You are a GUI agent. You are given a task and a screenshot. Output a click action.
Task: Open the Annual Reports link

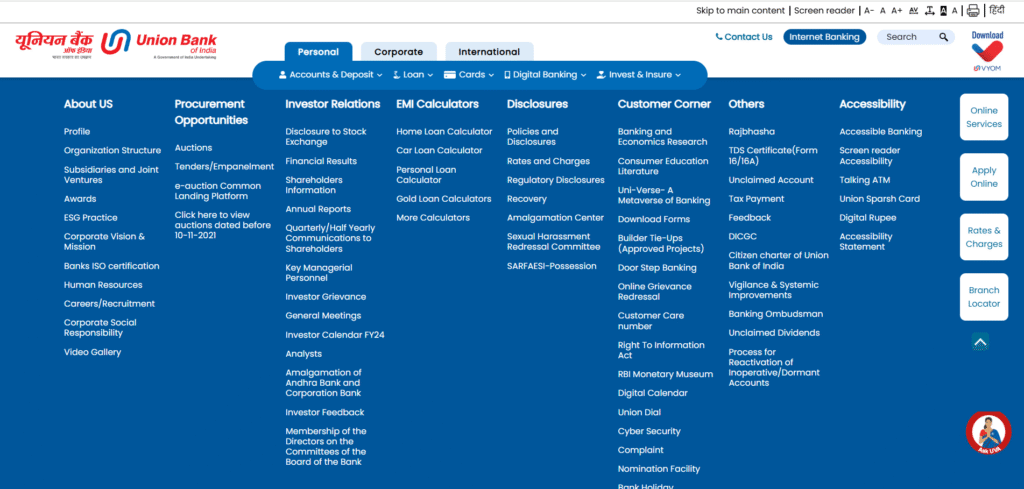(318, 210)
